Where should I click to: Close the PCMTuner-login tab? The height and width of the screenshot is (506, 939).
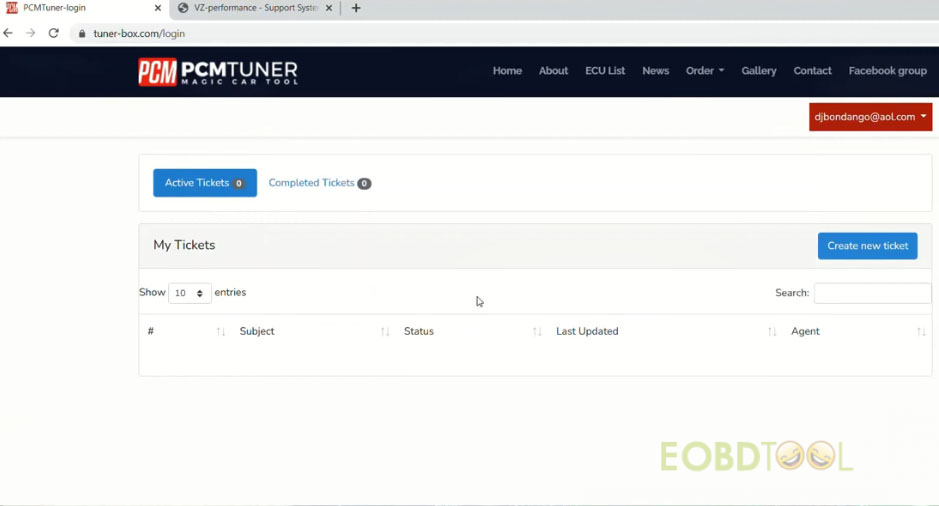(158, 8)
